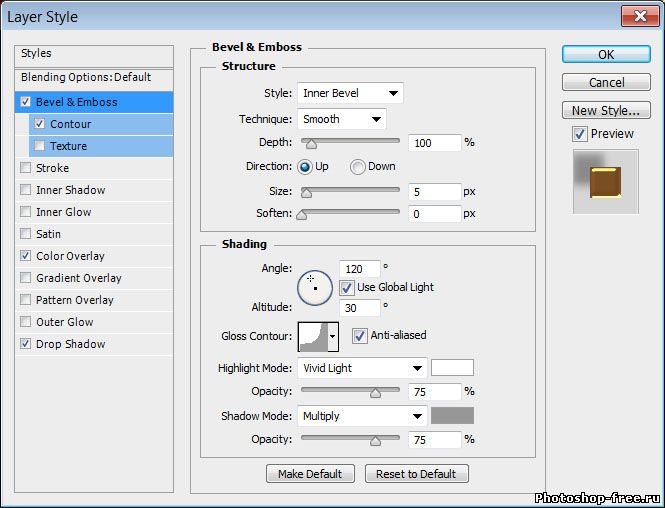
Task: Click the white Highlight Mode color swatch
Action: coord(452,368)
